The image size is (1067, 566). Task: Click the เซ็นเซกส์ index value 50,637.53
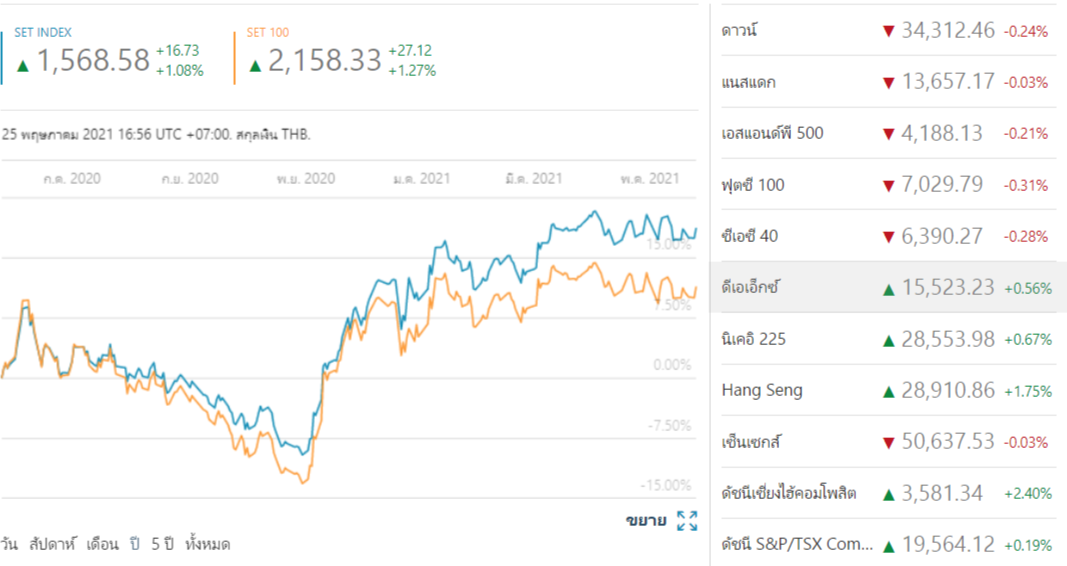click(947, 442)
